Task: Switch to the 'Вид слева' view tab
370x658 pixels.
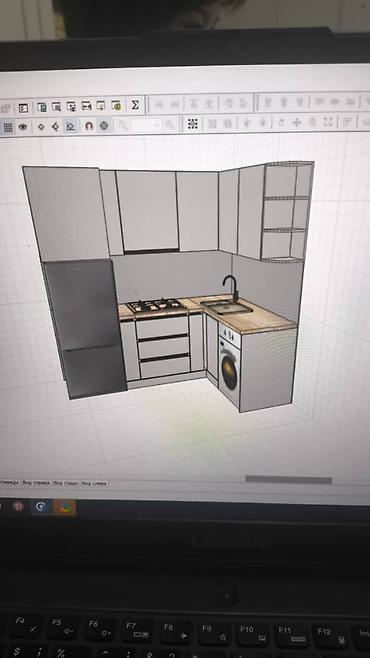Action: coord(95,483)
